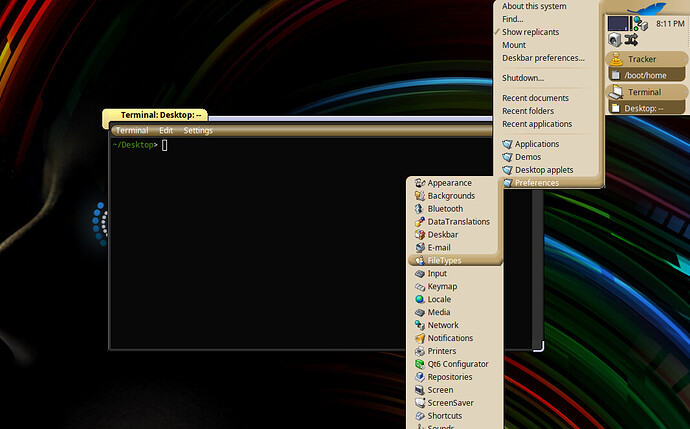Click the Notifications icon
Screen dimensions: 690x429
pos(420,338)
